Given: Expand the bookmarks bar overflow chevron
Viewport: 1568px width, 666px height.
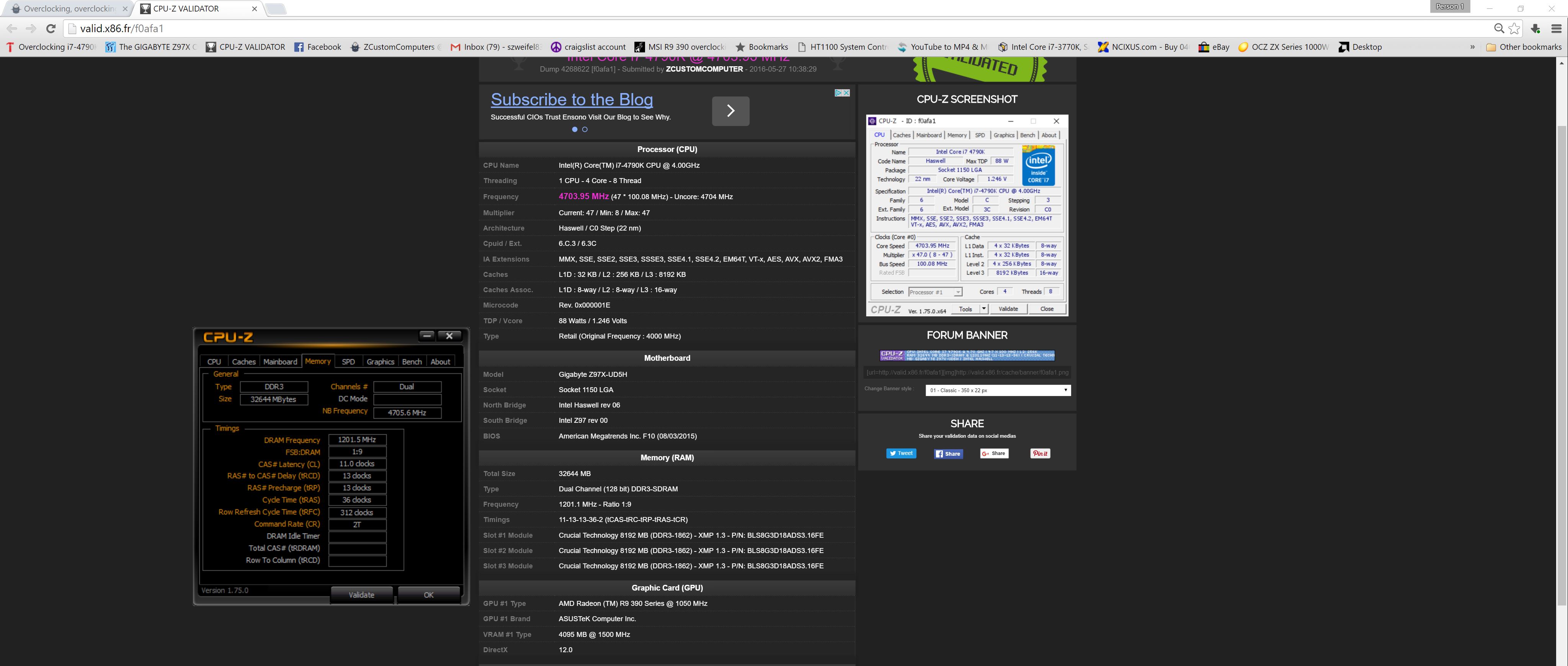Looking at the screenshot, I should 1472,47.
